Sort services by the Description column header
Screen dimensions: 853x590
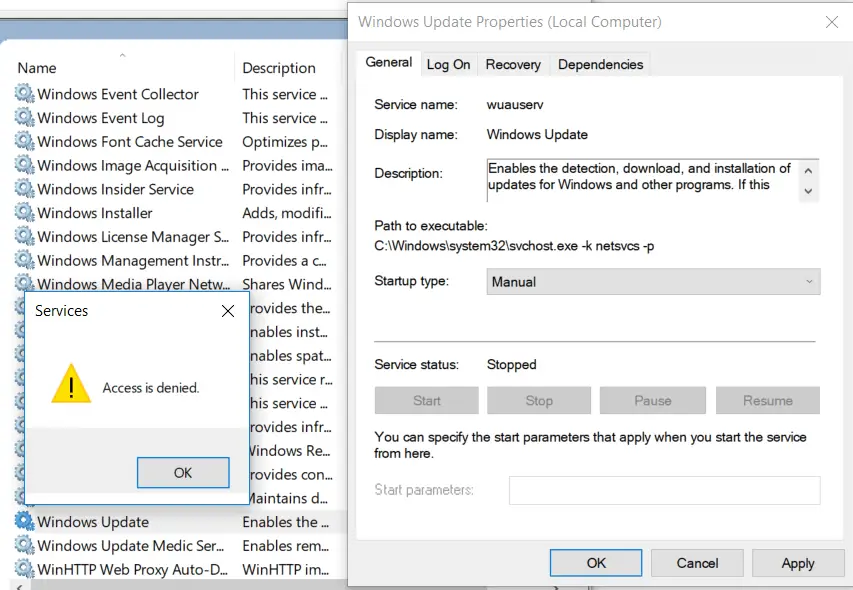(x=279, y=68)
